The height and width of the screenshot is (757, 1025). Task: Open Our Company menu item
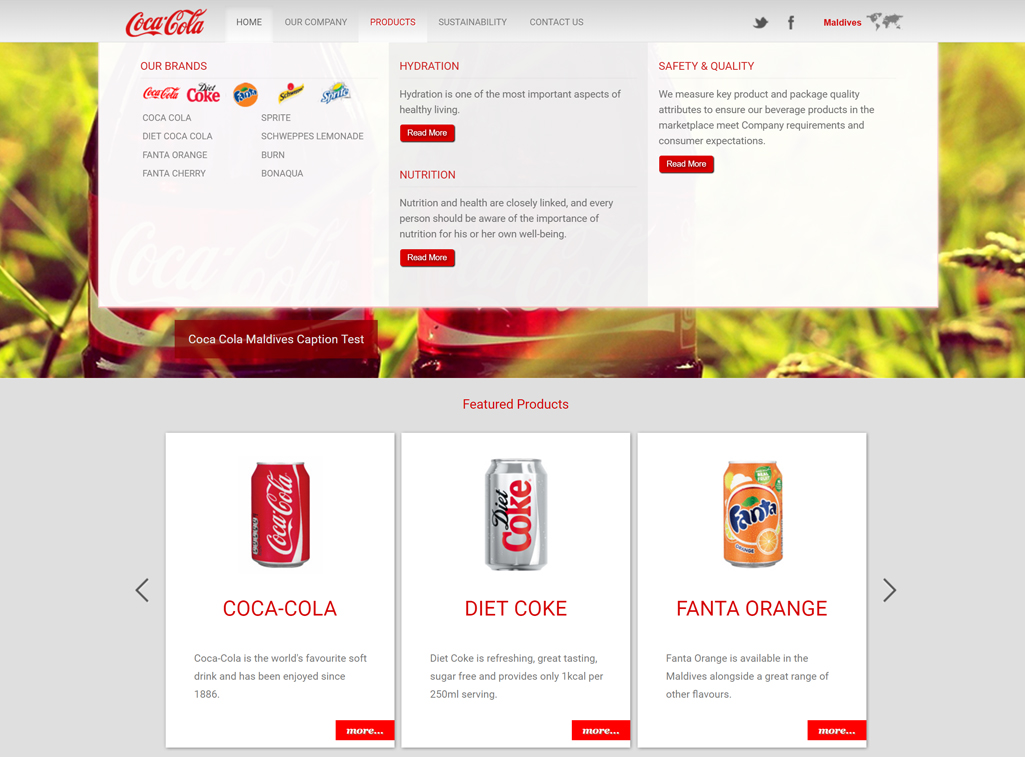point(316,22)
